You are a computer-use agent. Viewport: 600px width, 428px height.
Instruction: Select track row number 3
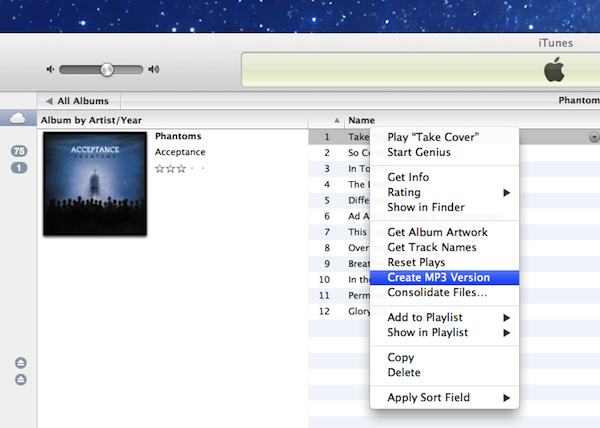tap(339, 169)
